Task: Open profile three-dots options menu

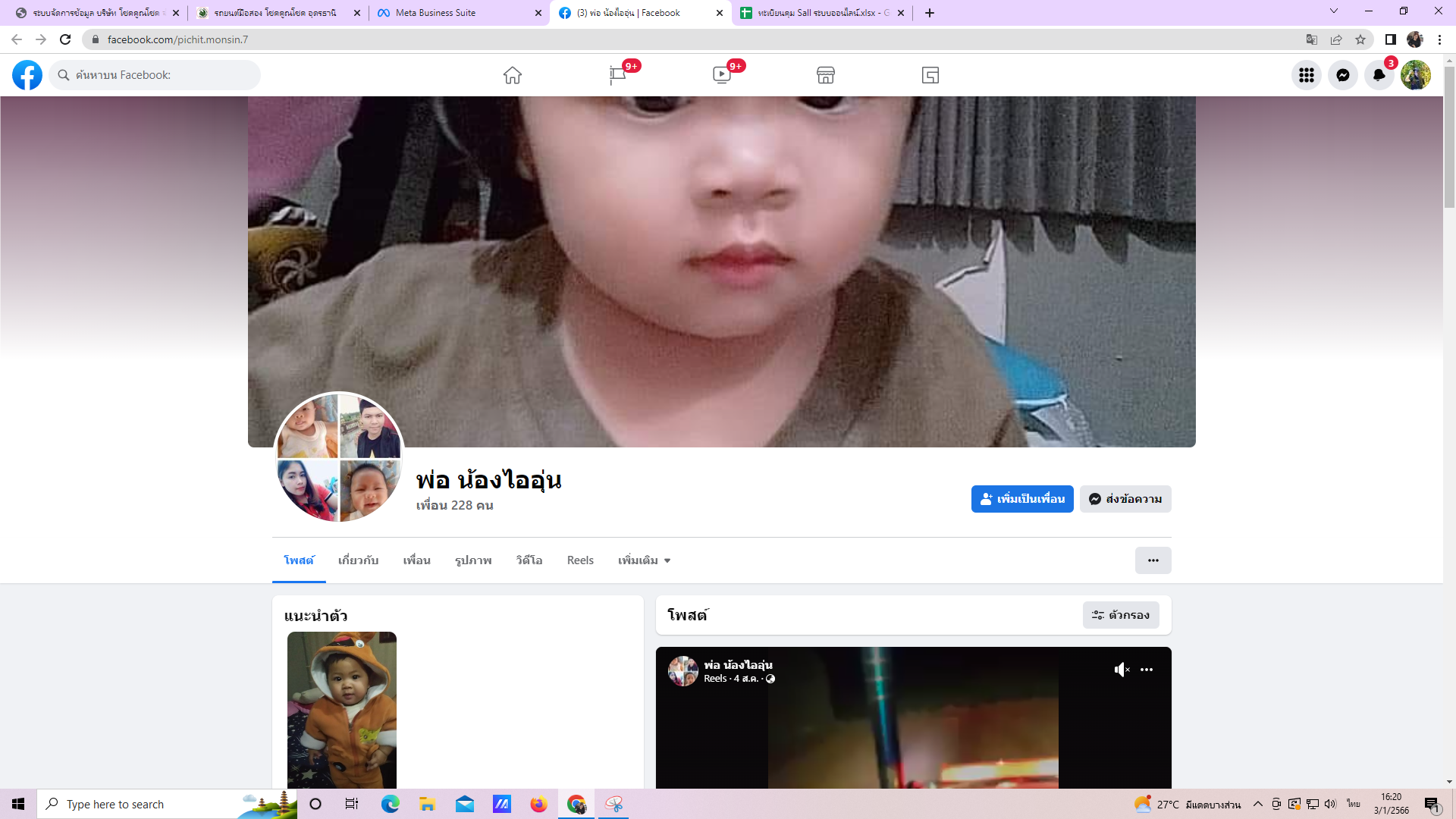Action: tap(1153, 560)
